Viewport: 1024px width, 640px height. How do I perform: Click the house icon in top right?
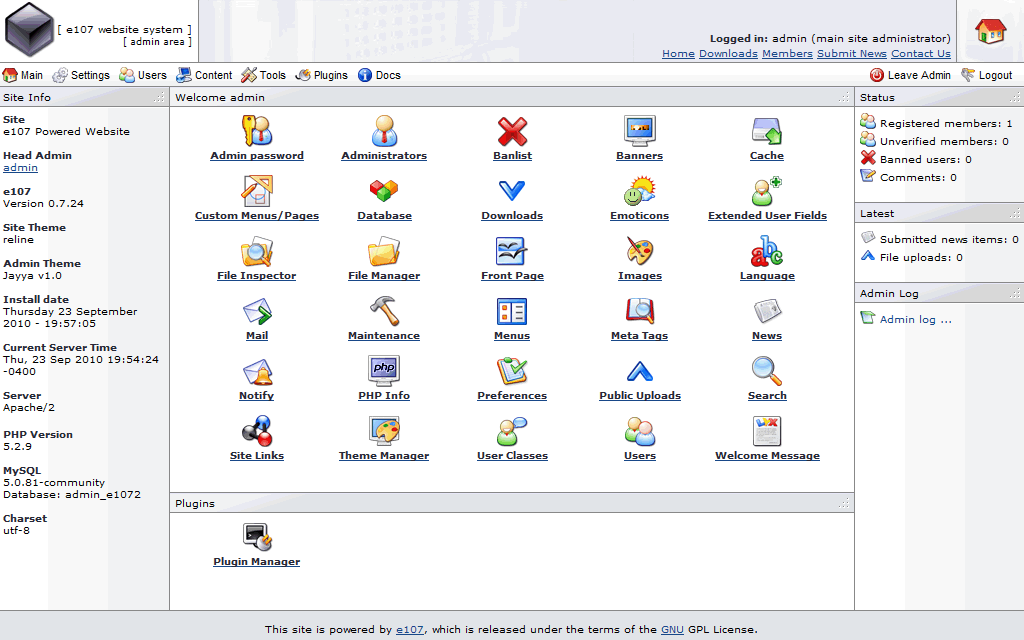pyautogui.click(x=990, y=31)
